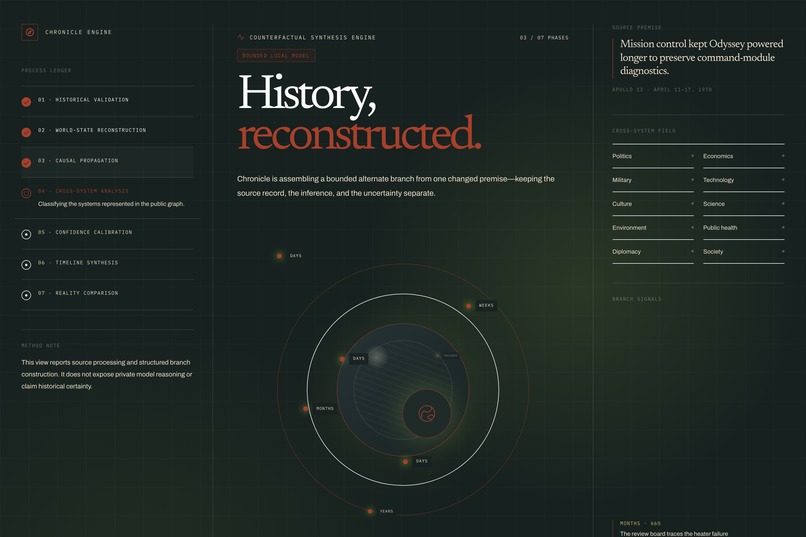Click the Military status dot
Screen dimensions: 806x537
[x=692, y=180]
